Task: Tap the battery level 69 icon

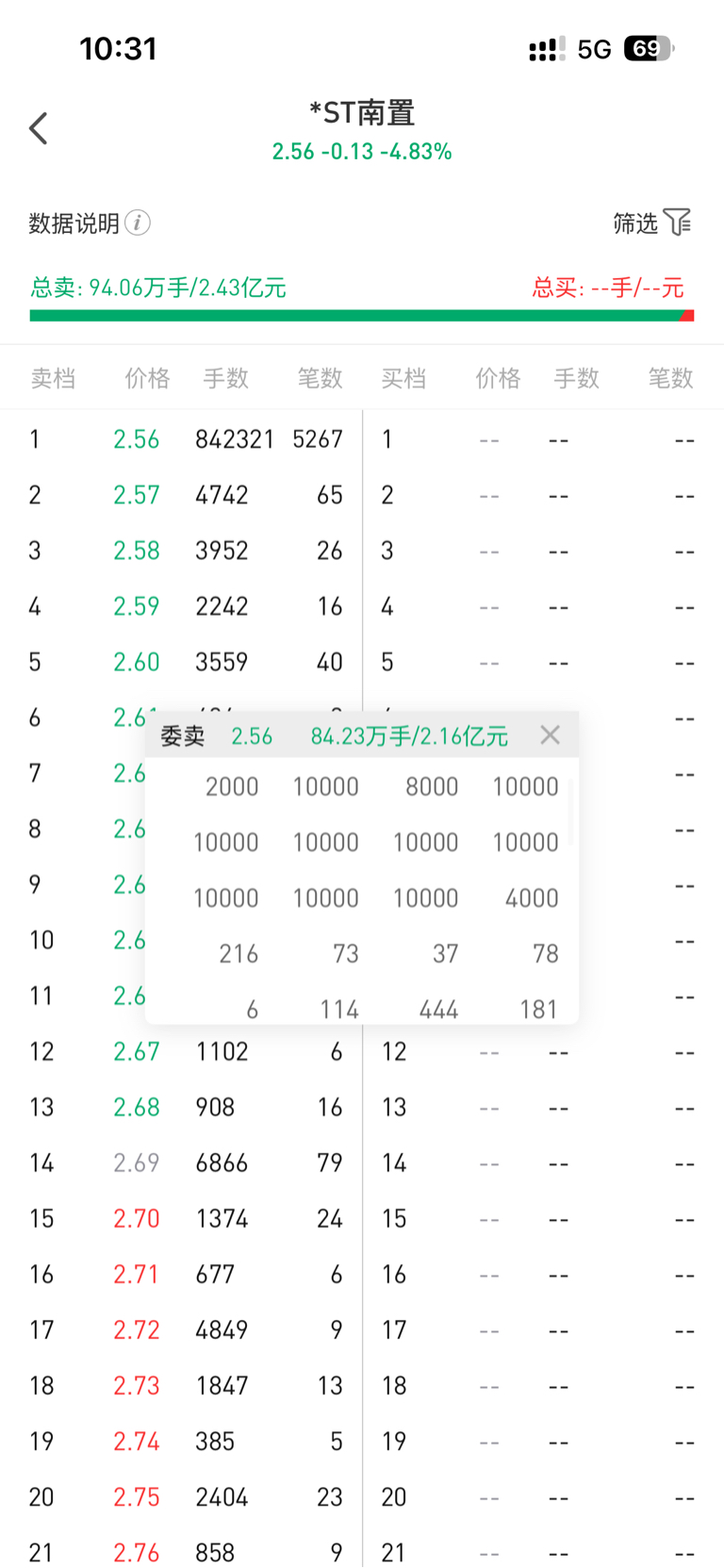Action: [649, 48]
